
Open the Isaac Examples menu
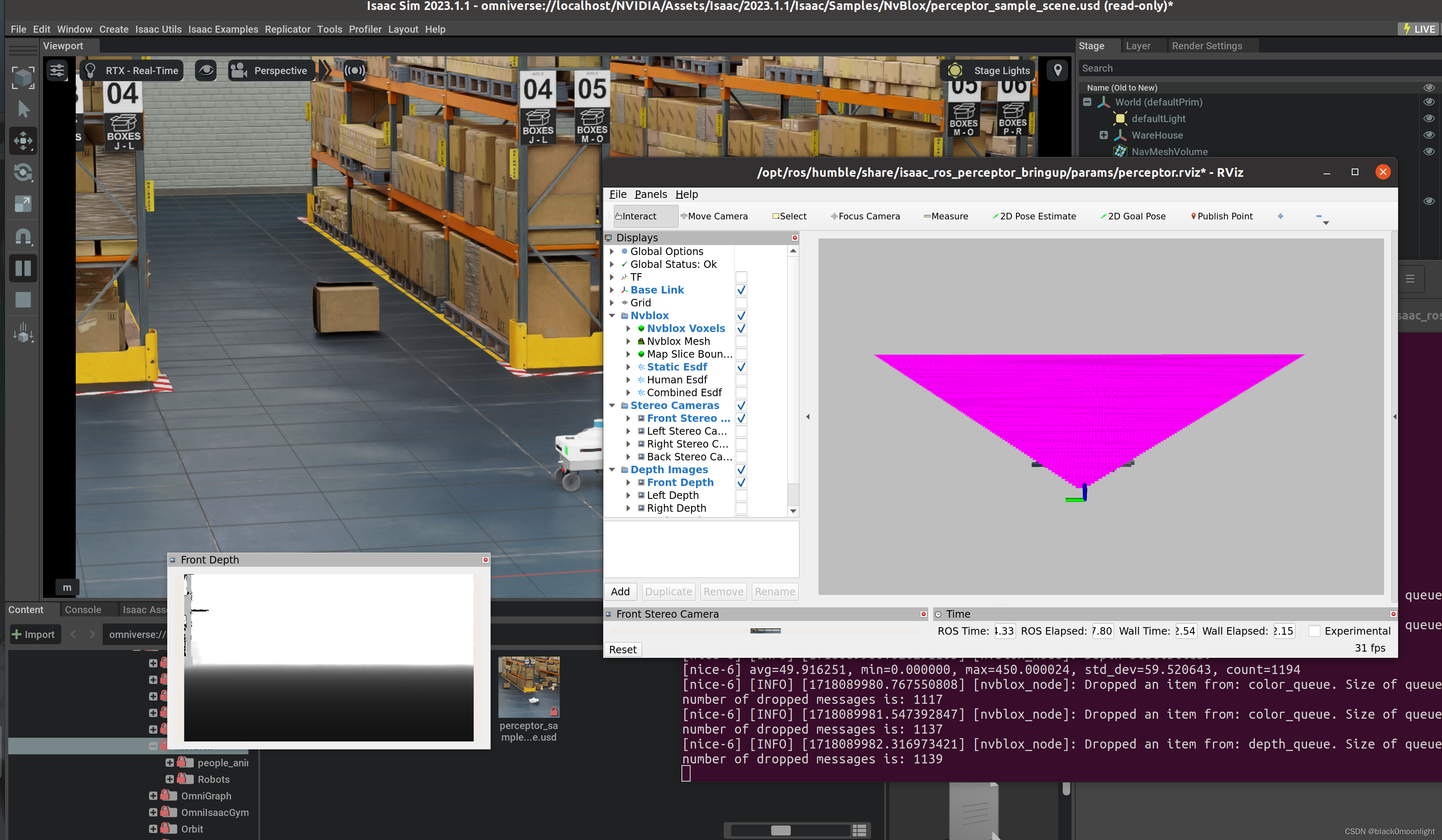(223, 29)
